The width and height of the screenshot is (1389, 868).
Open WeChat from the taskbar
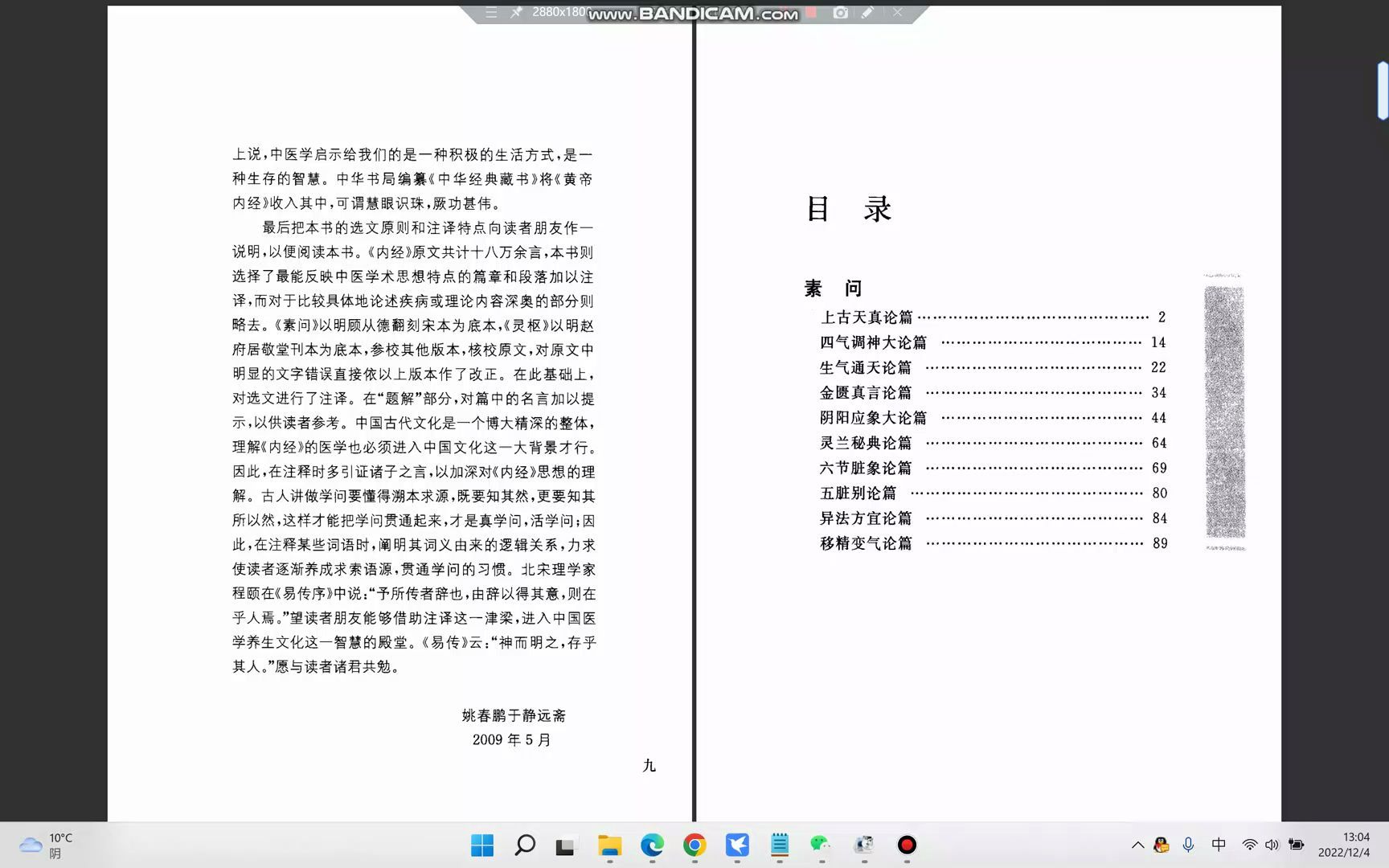[821, 844]
